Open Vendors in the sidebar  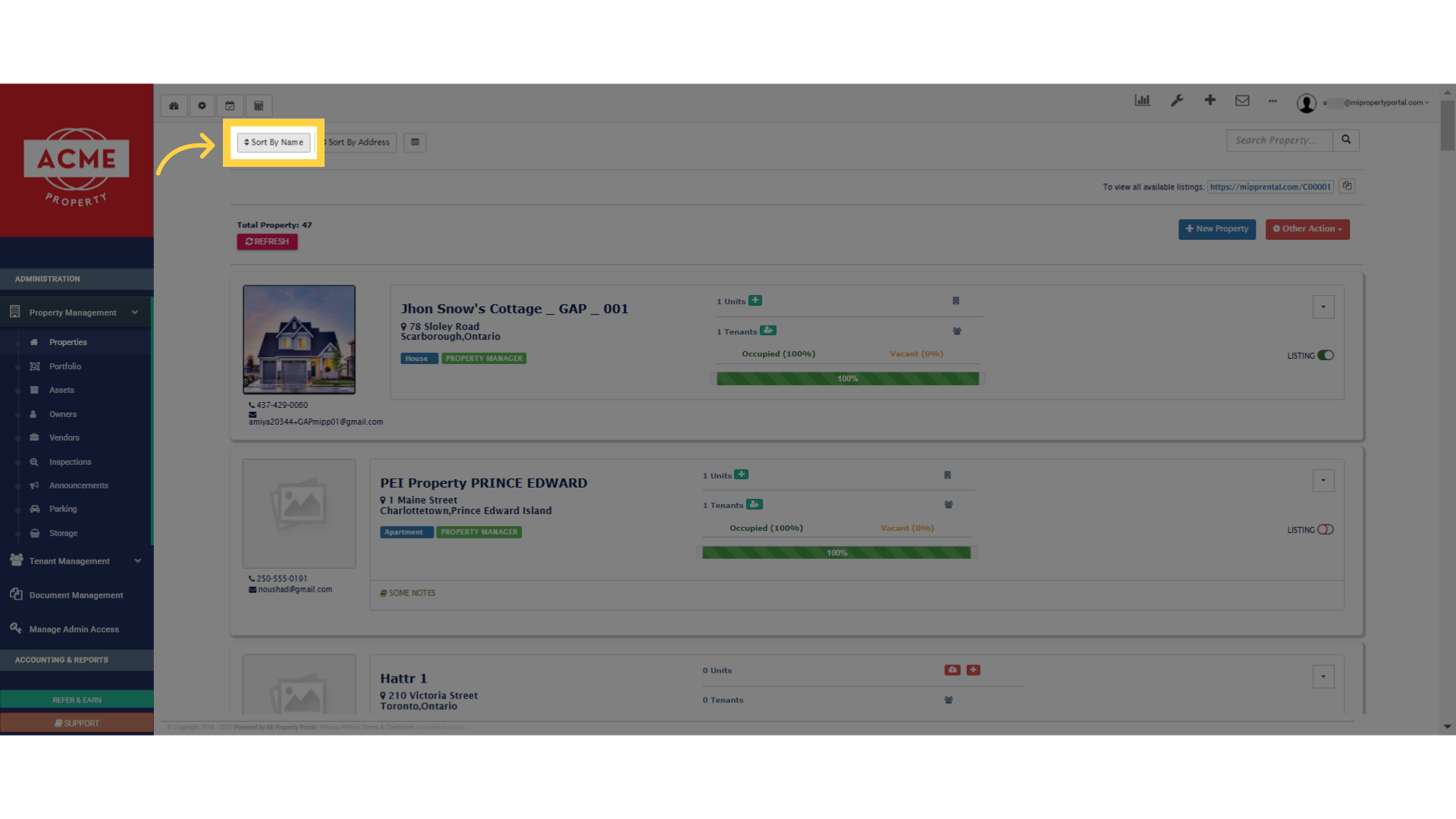(x=64, y=438)
